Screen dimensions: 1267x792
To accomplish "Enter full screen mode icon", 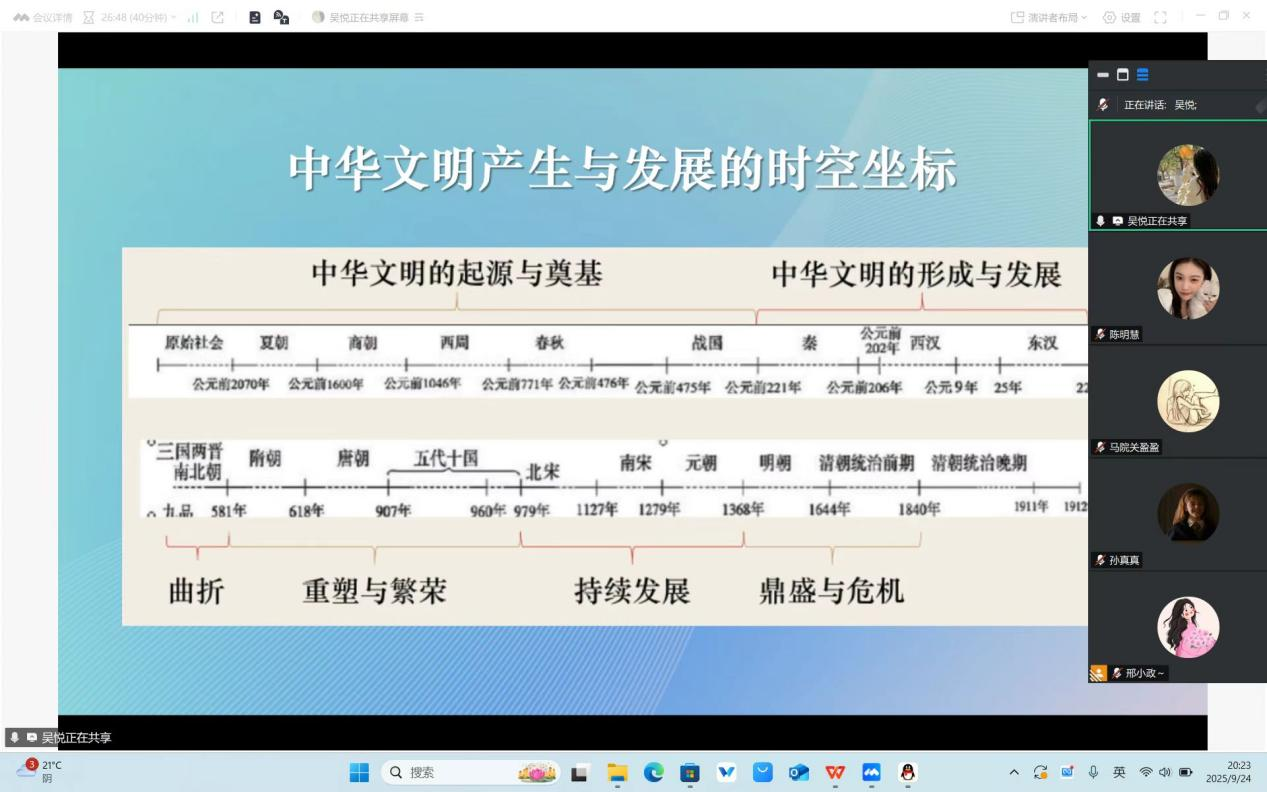I will (1160, 17).
